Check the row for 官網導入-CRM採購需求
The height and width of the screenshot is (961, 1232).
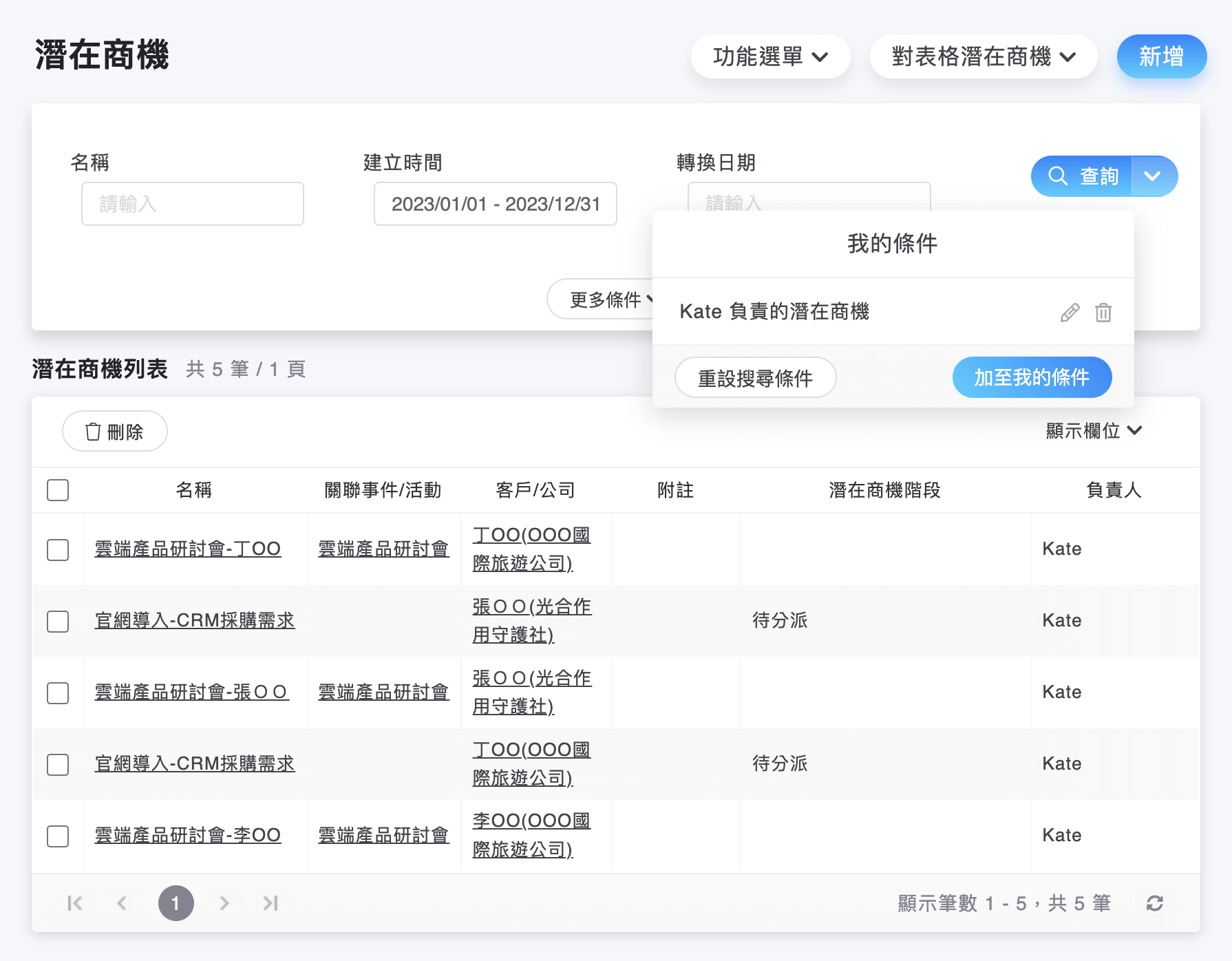click(x=58, y=621)
